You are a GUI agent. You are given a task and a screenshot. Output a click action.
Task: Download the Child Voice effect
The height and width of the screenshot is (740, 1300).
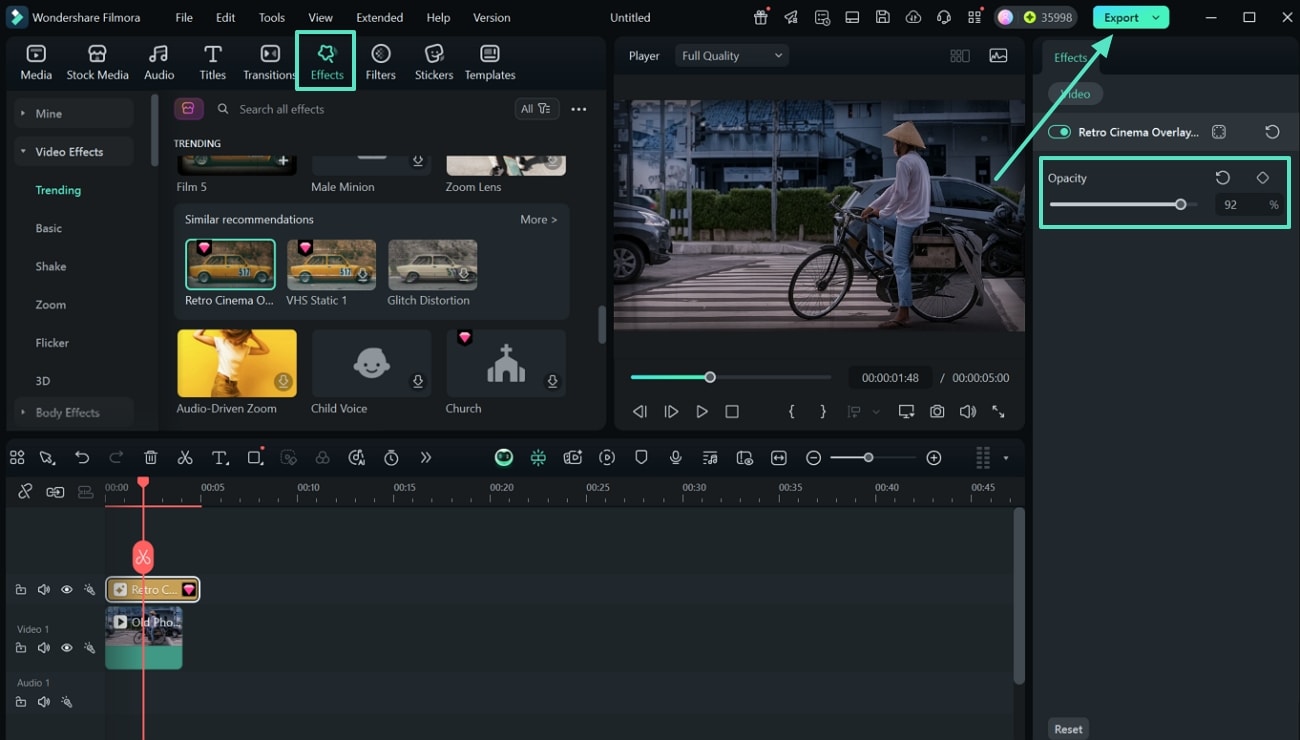click(x=418, y=382)
